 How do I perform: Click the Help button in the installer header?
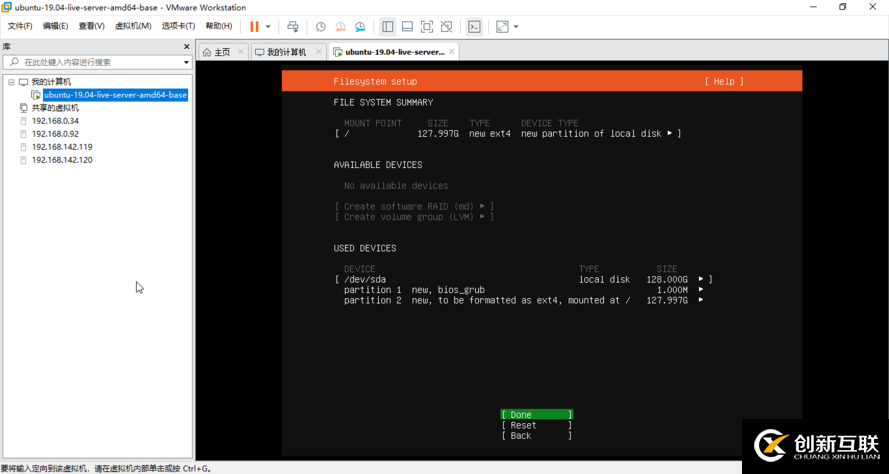[x=724, y=82]
